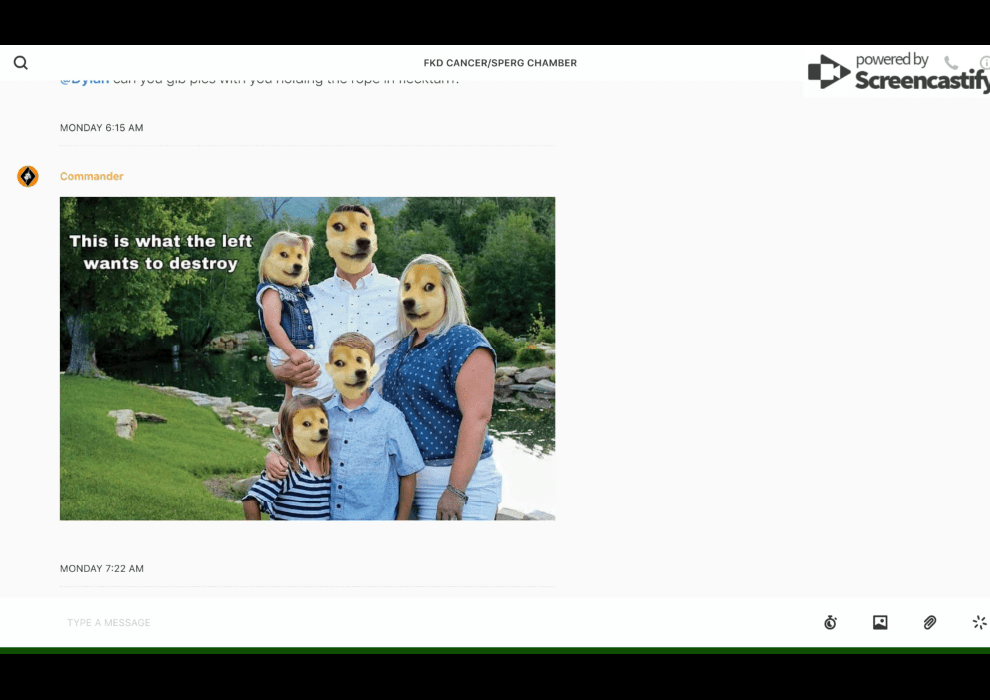Viewport: 990px width, 700px height.
Task: Open search with the magnifying glass icon
Action: point(21,63)
